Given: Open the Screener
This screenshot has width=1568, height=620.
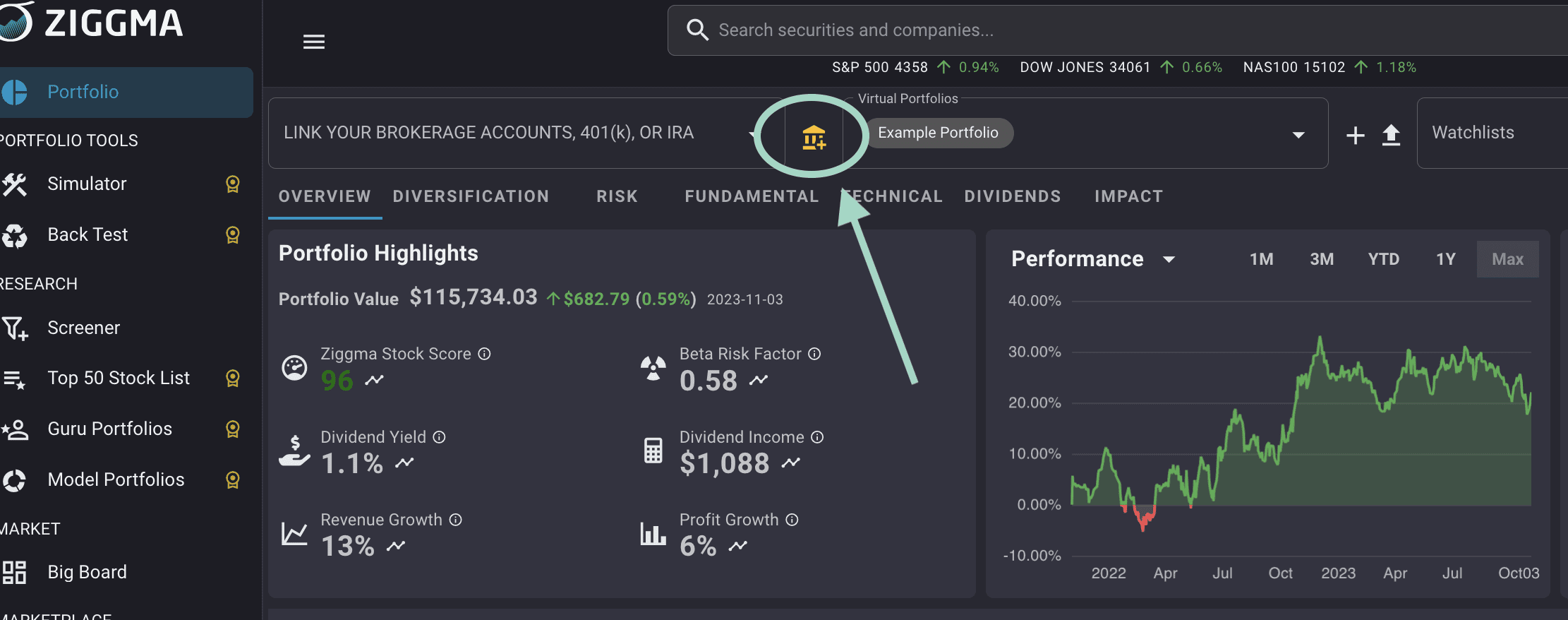Looking at the screenshot, I should click(x=83, y=328).
